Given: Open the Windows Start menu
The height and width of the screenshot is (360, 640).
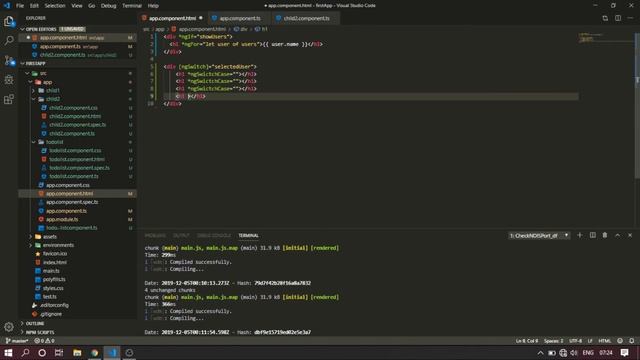Looking at the screenshot, I should pos(8,353).
